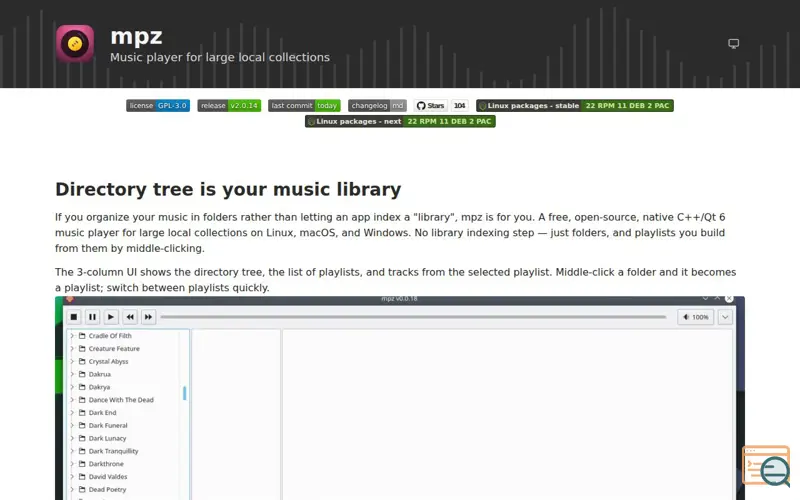Open the last commit today badge

coord(304,106)
